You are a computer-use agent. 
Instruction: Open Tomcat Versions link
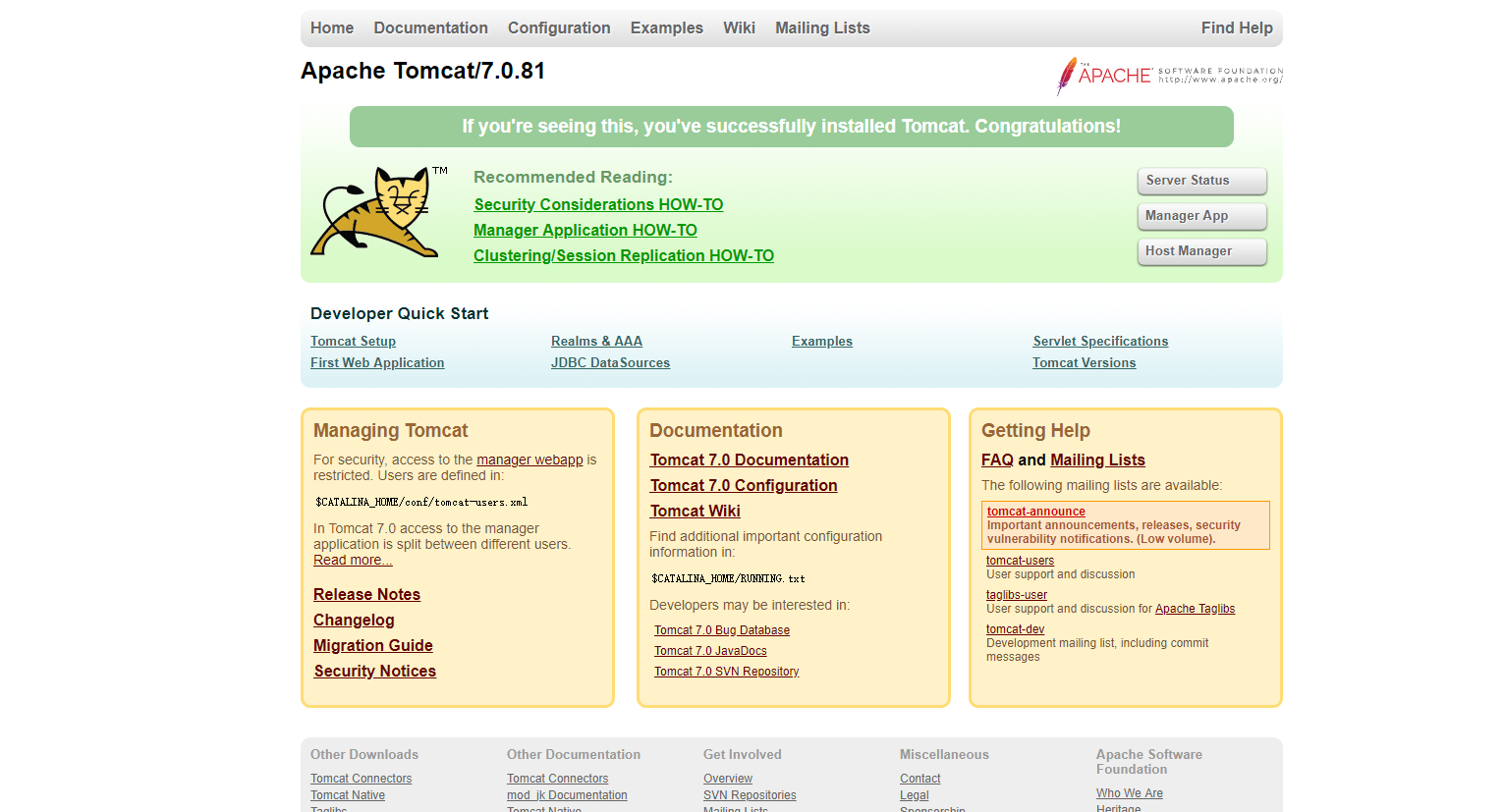[1084, 362]
